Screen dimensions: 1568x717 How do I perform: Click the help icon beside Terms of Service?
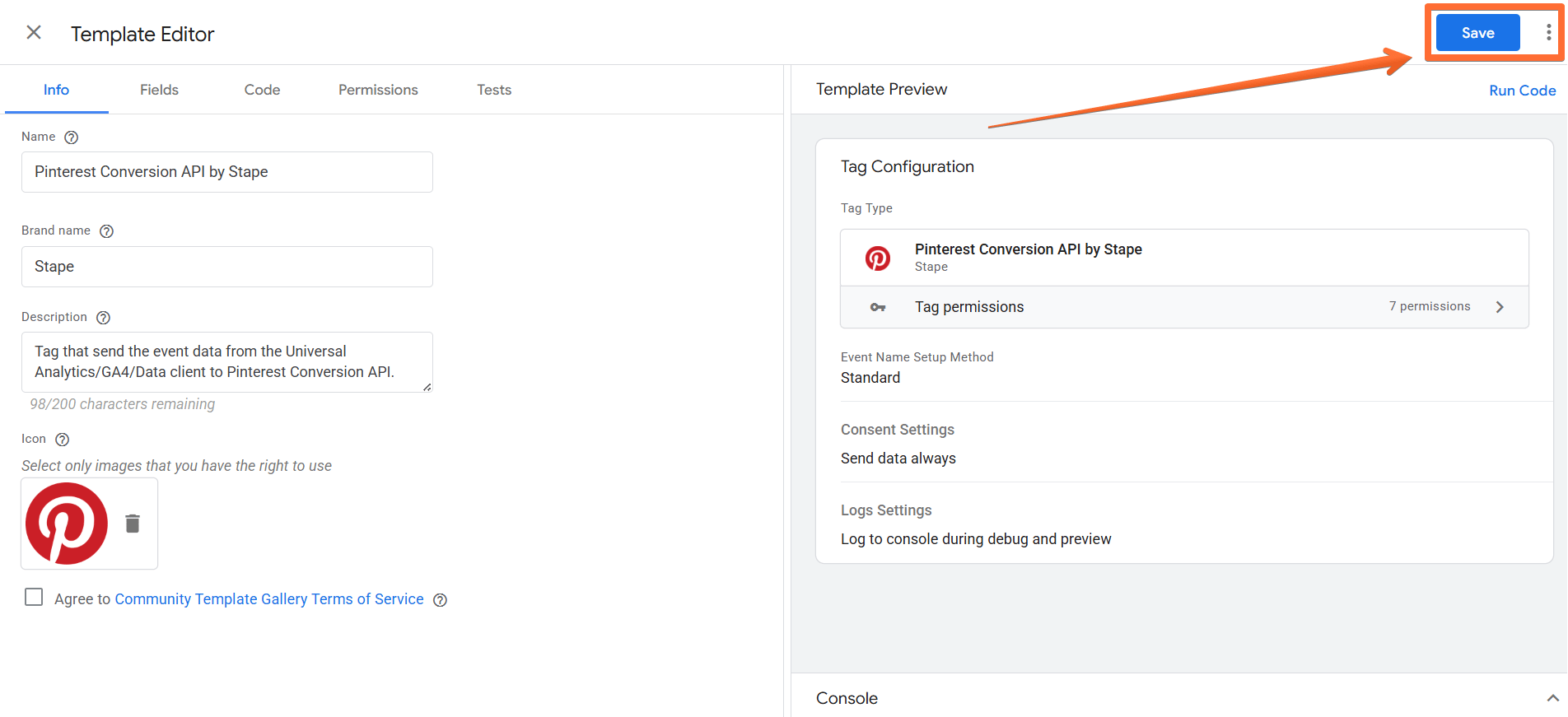[441, 600]
